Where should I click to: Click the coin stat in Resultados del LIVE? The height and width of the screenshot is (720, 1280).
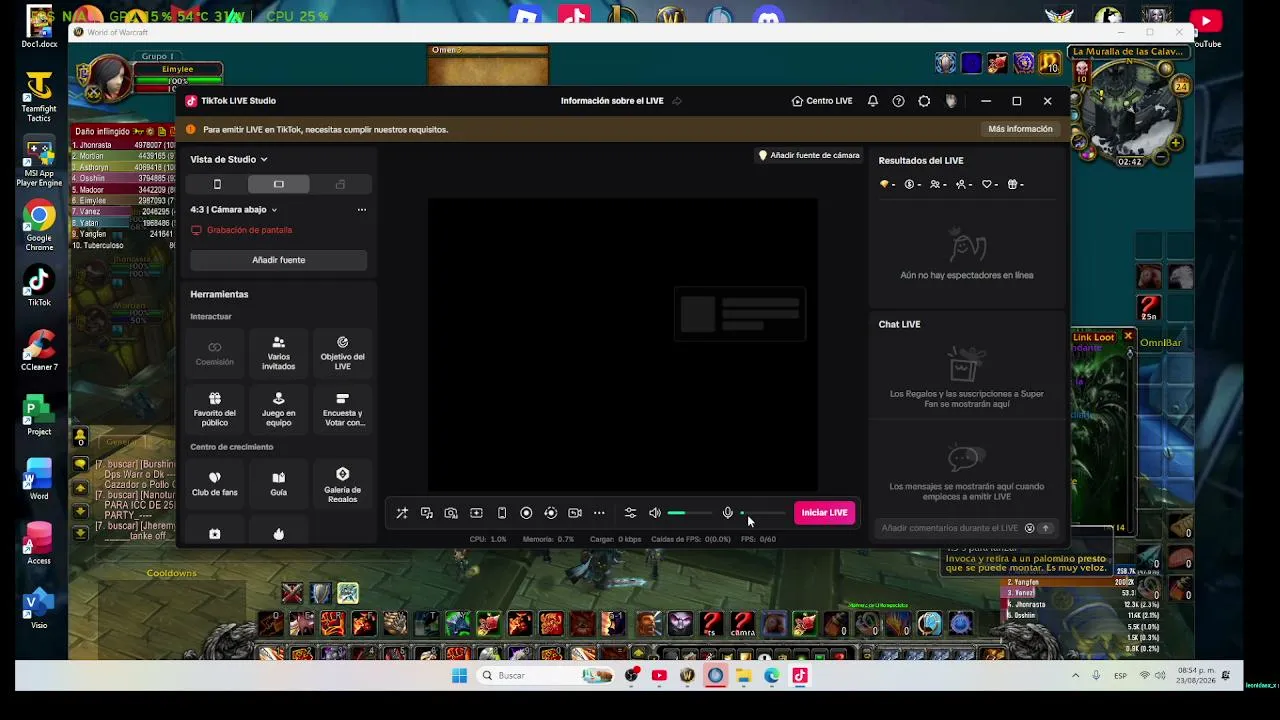tap(913, 184)
